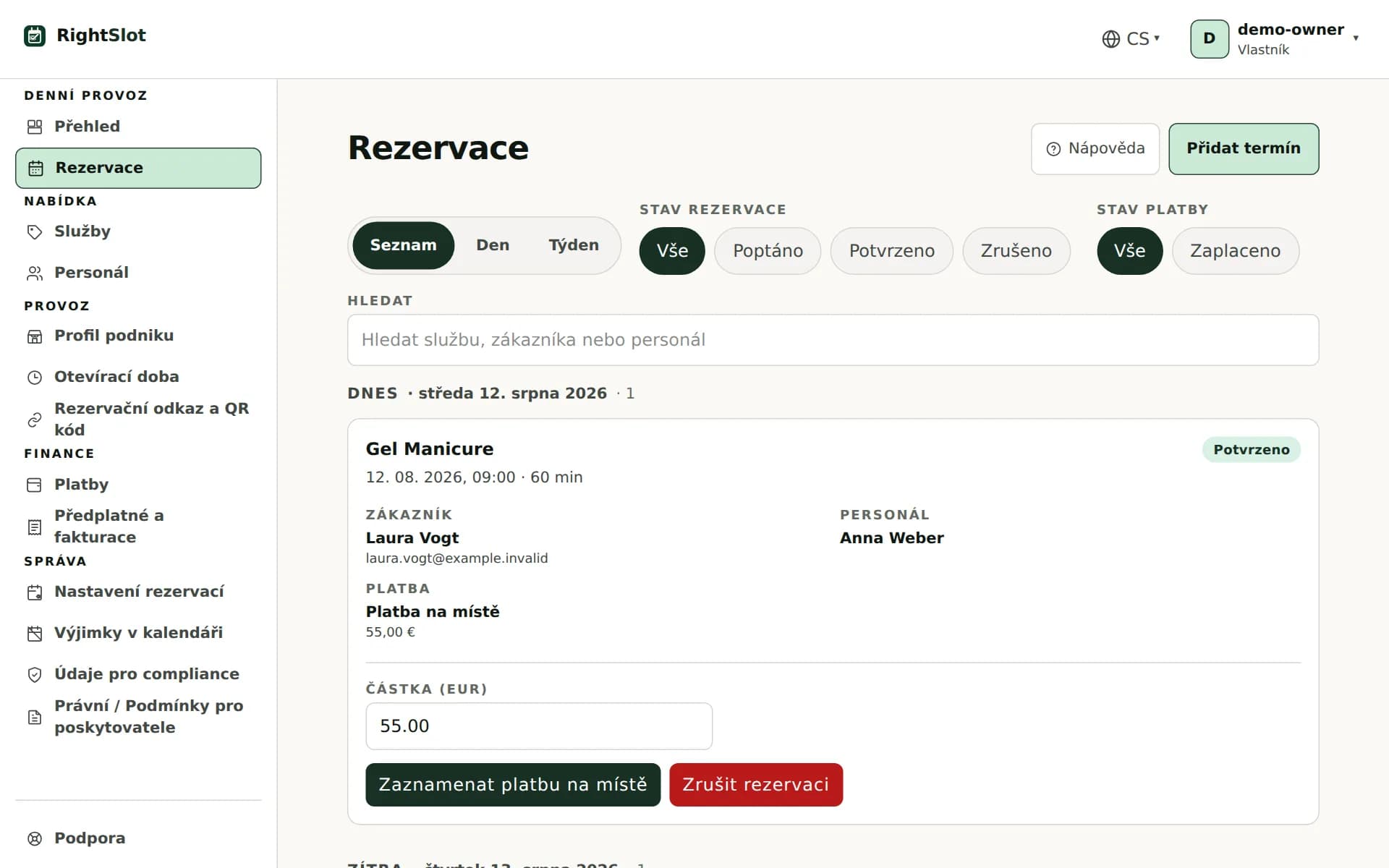
Task: Click the Personál people icon
Action: (x=35, y=273)
